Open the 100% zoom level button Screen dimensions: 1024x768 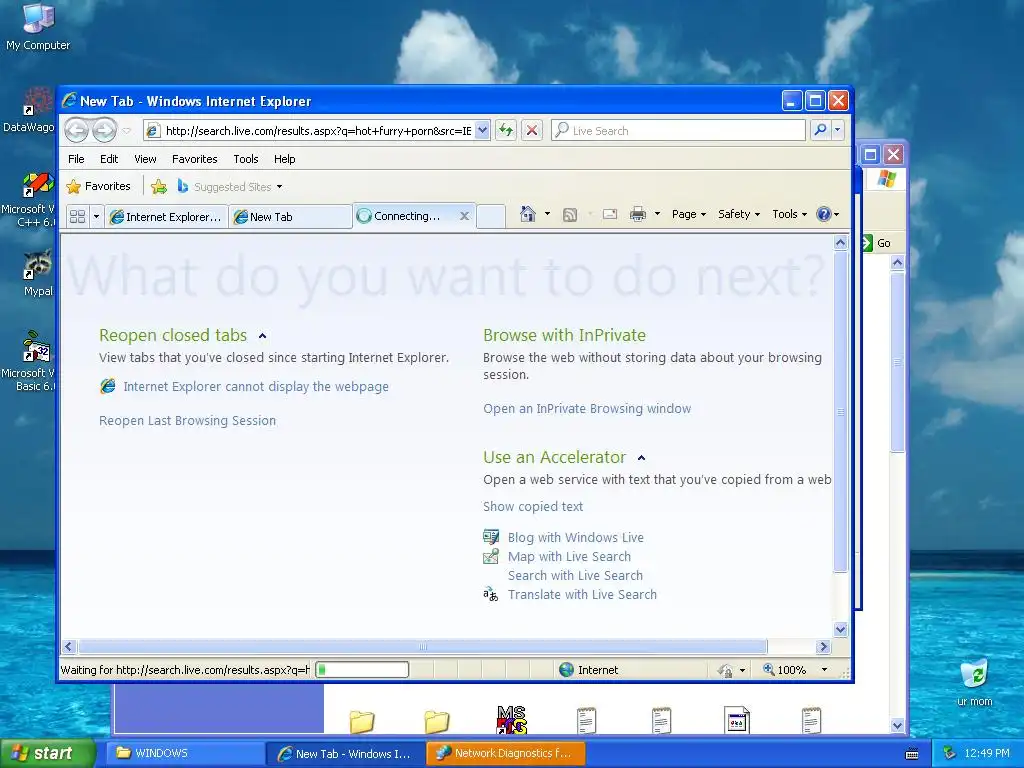tap(785, 670)
